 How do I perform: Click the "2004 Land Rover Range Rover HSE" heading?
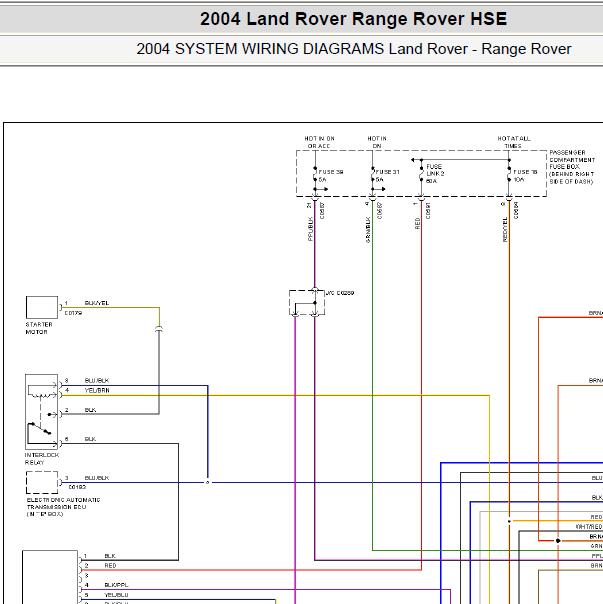(353, 19)
